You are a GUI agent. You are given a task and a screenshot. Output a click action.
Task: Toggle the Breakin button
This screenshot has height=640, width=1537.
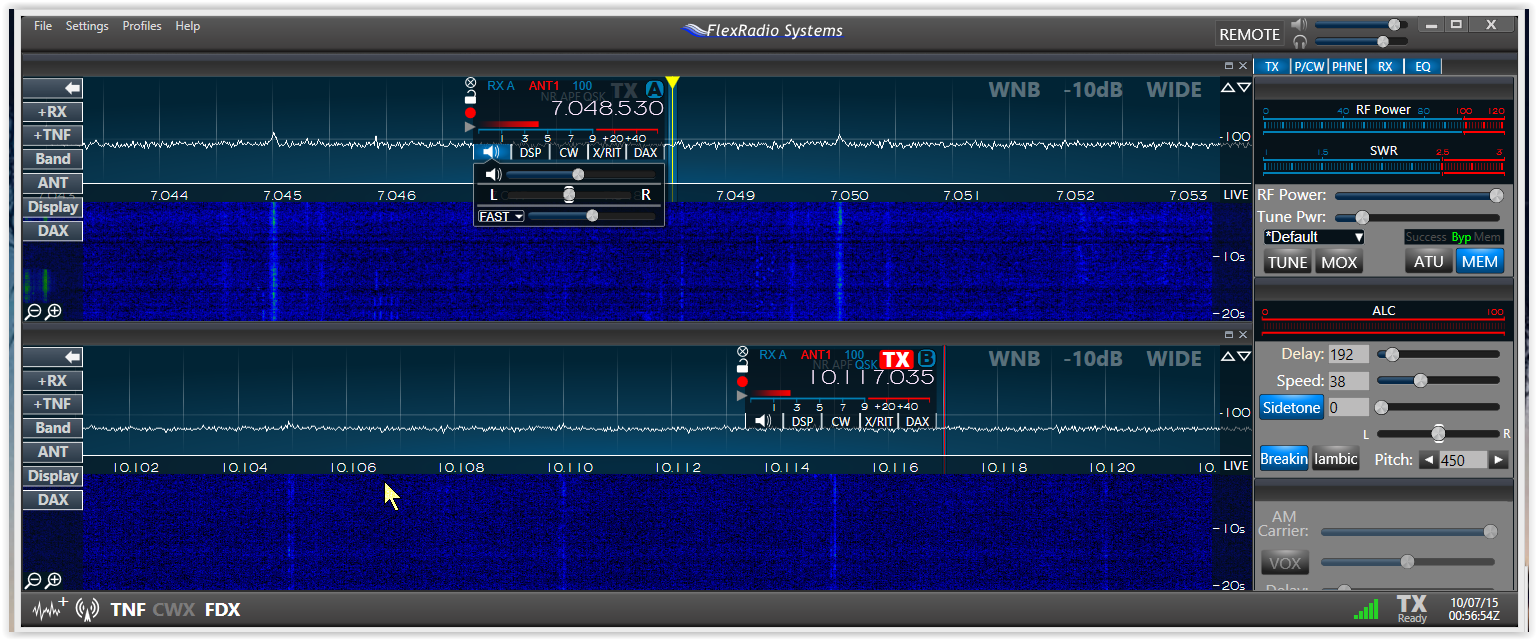pos(1283,457)
